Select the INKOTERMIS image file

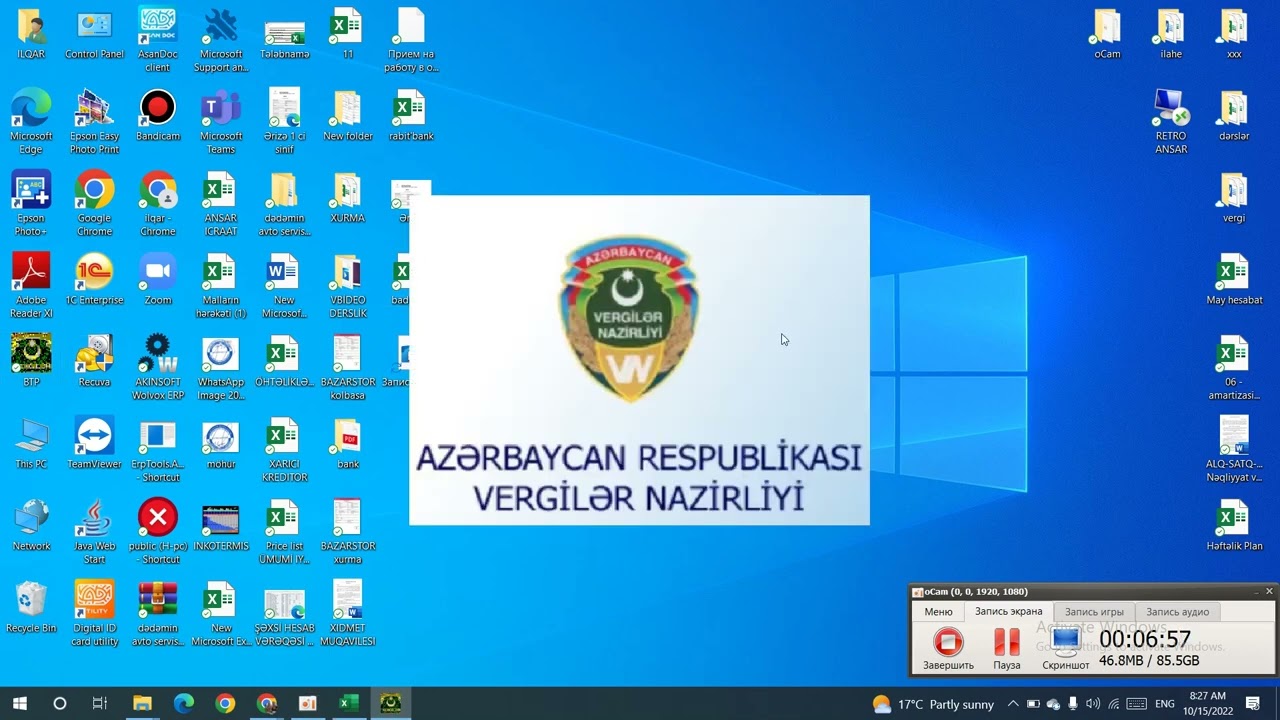[221, 526]
